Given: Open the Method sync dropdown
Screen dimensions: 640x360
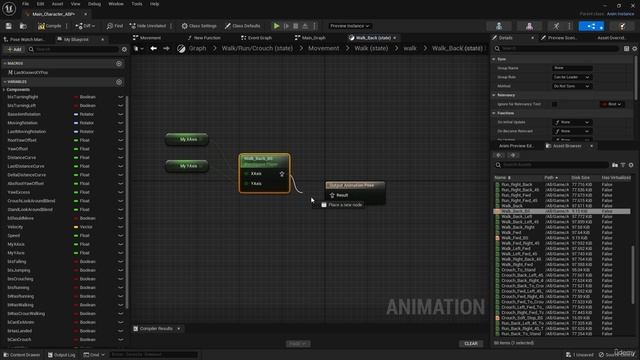Looking at the screenshot, I should (571, 86).
